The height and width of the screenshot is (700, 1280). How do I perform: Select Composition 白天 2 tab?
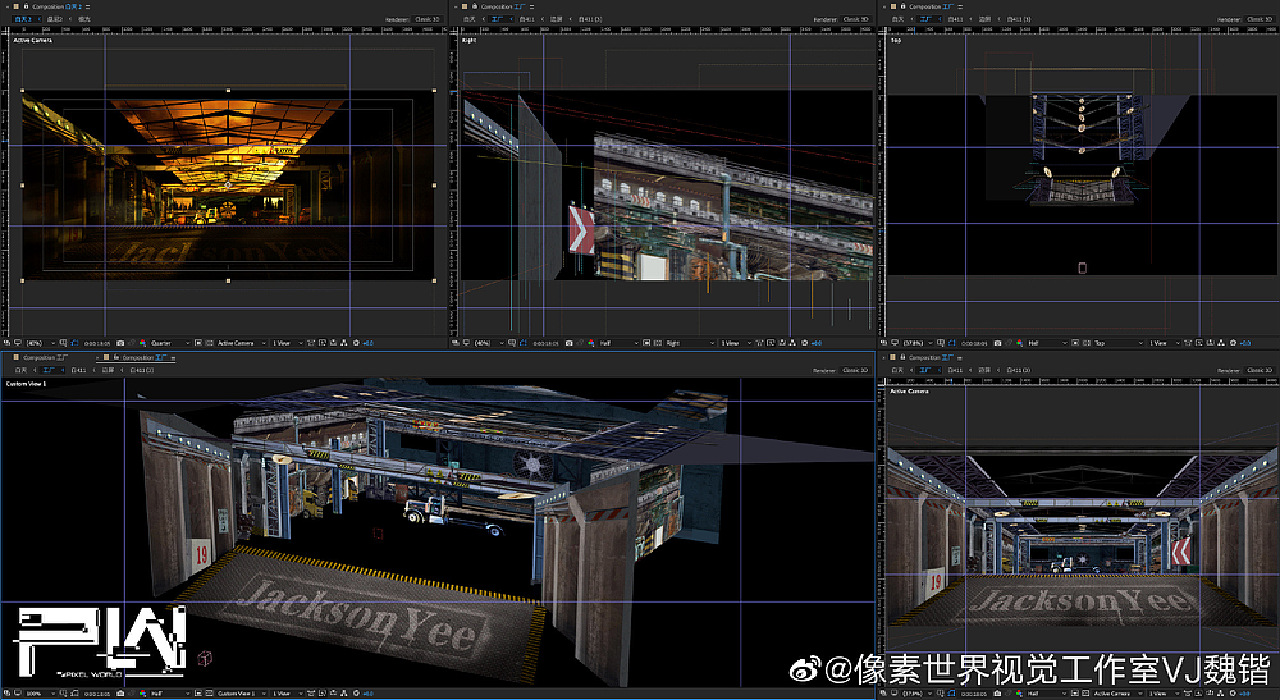click(x=57, y=7)
